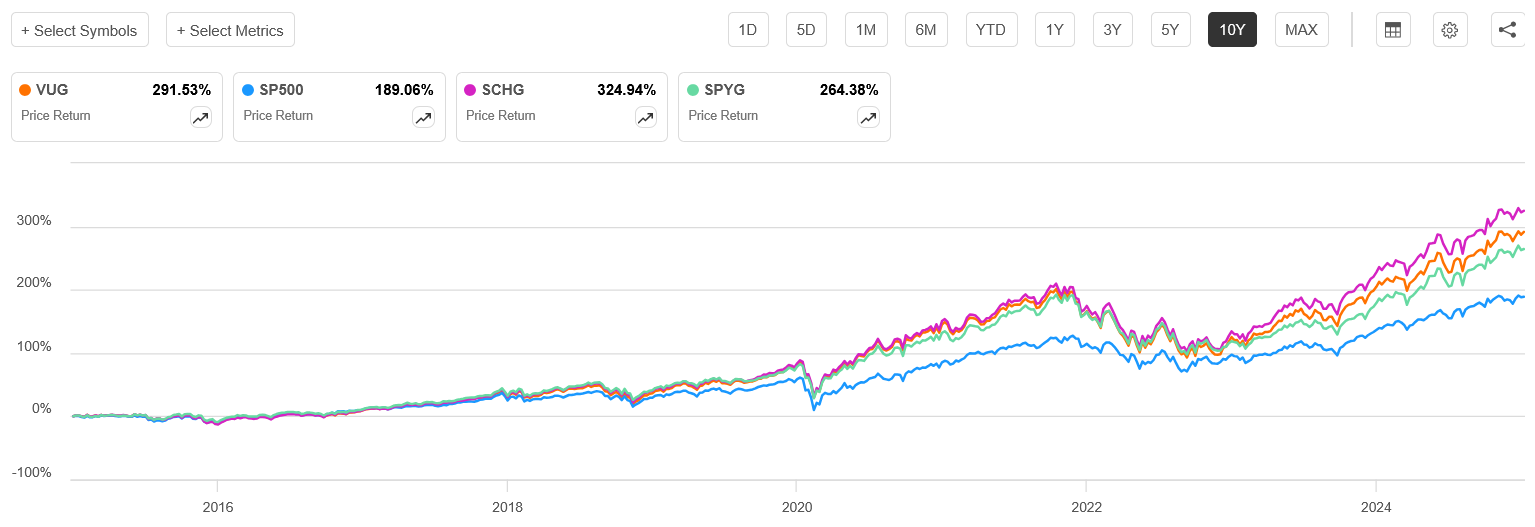Open the Select Metrics dropdown
The image size is (1535, 527).
pyautogui.click(x=230, y=30)
